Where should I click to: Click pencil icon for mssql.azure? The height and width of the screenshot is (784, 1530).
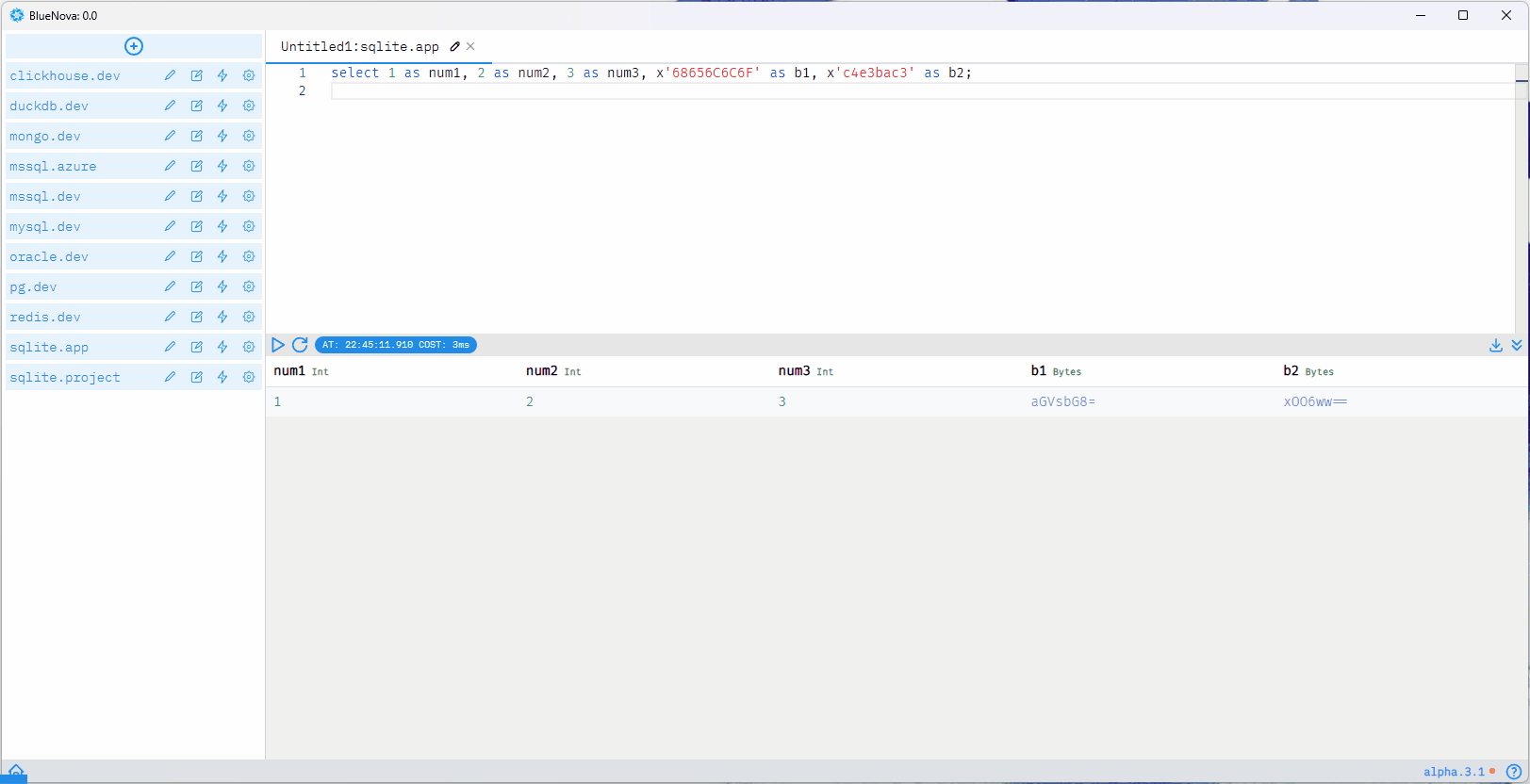(170, 166)
